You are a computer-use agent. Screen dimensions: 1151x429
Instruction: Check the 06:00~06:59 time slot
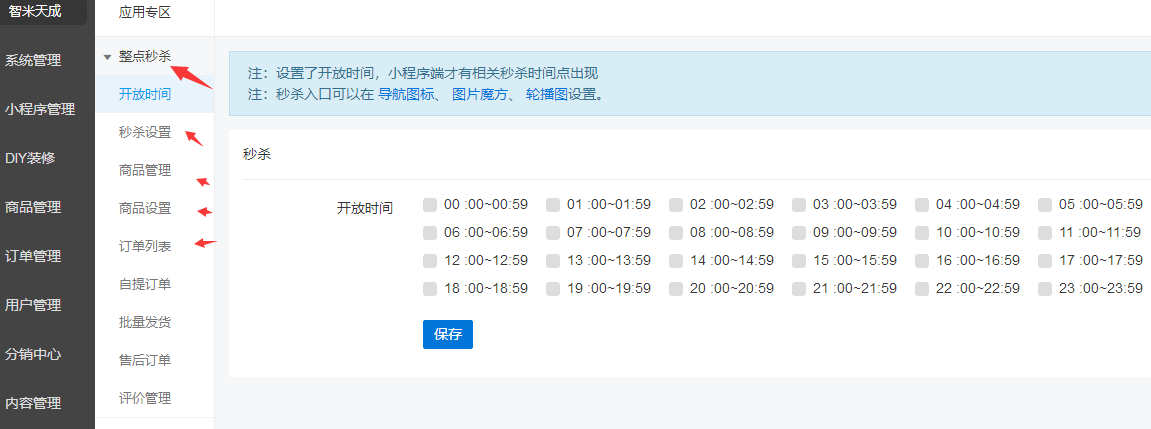point(430,233)
